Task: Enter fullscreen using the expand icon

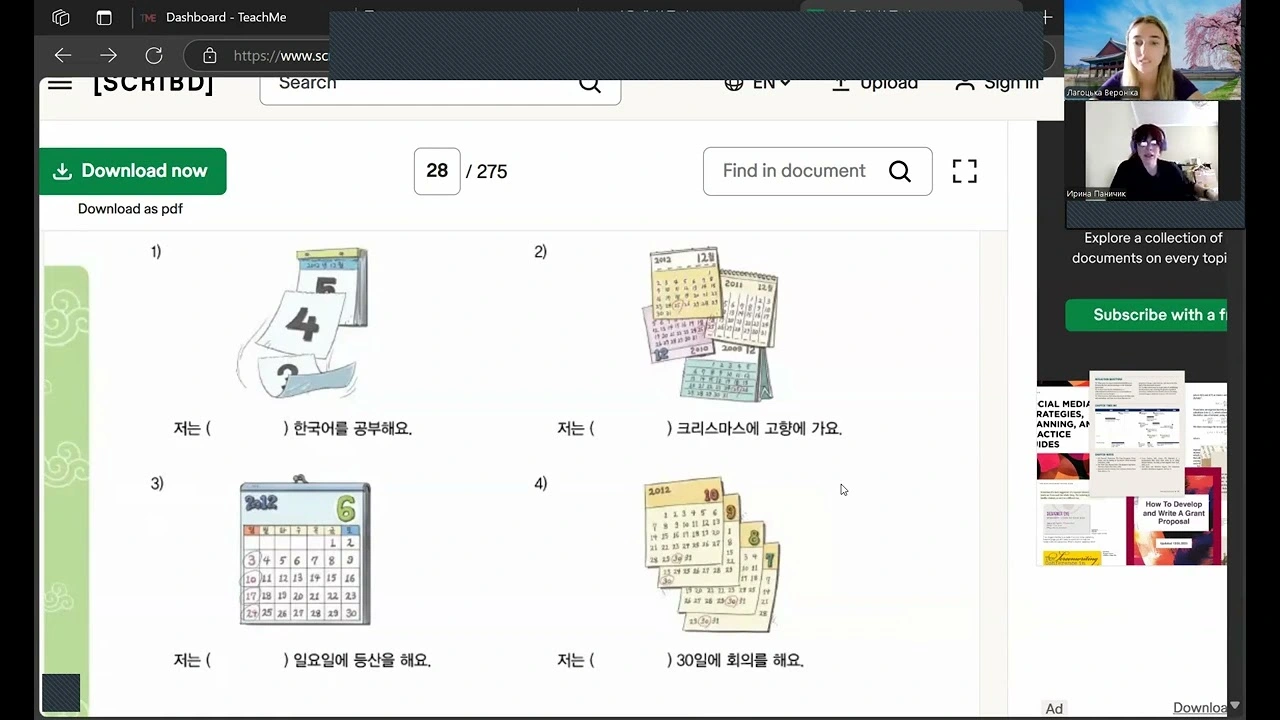Action: (x=964, y=171)
